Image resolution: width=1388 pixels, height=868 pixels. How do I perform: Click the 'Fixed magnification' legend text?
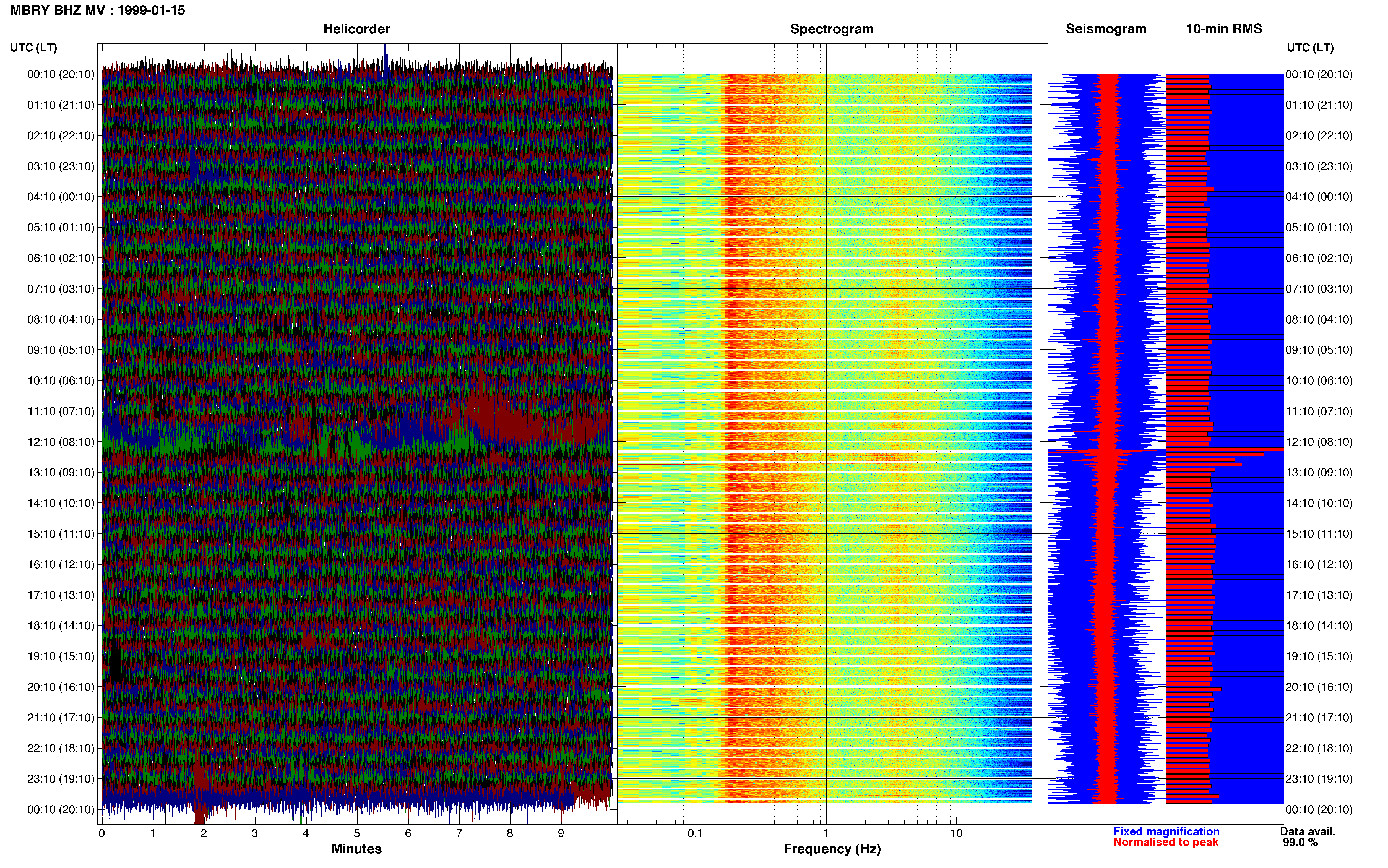point(1166,832)
